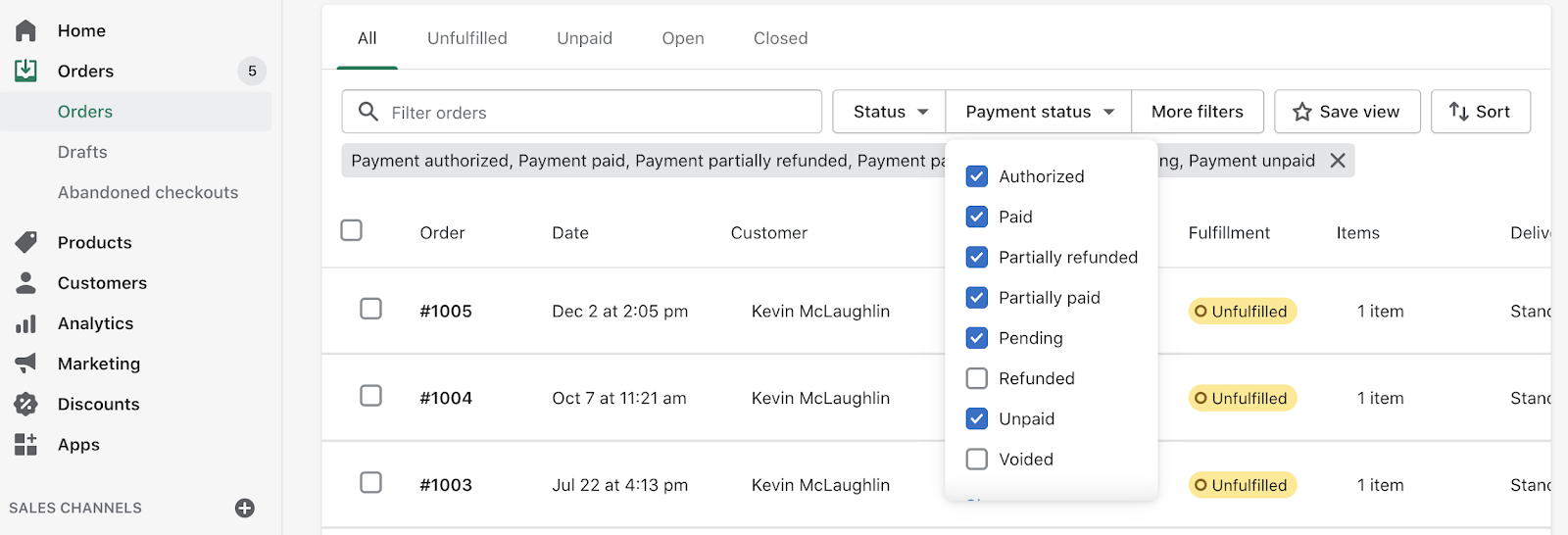Select order #1005 row checkbox
This screenshot has height=535, width=1568.
(370, 309)
